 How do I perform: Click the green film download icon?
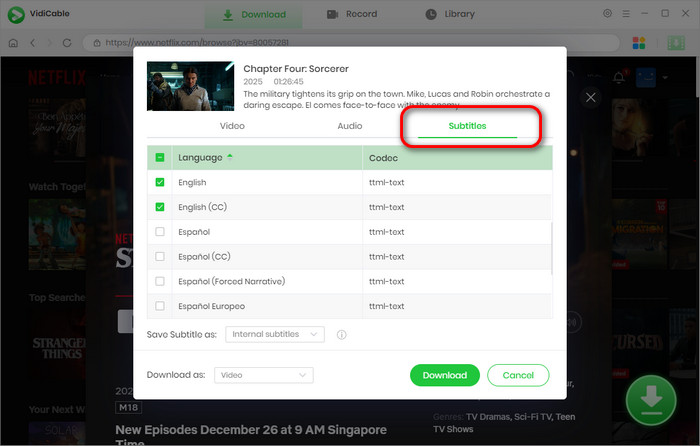pos(676,43)
